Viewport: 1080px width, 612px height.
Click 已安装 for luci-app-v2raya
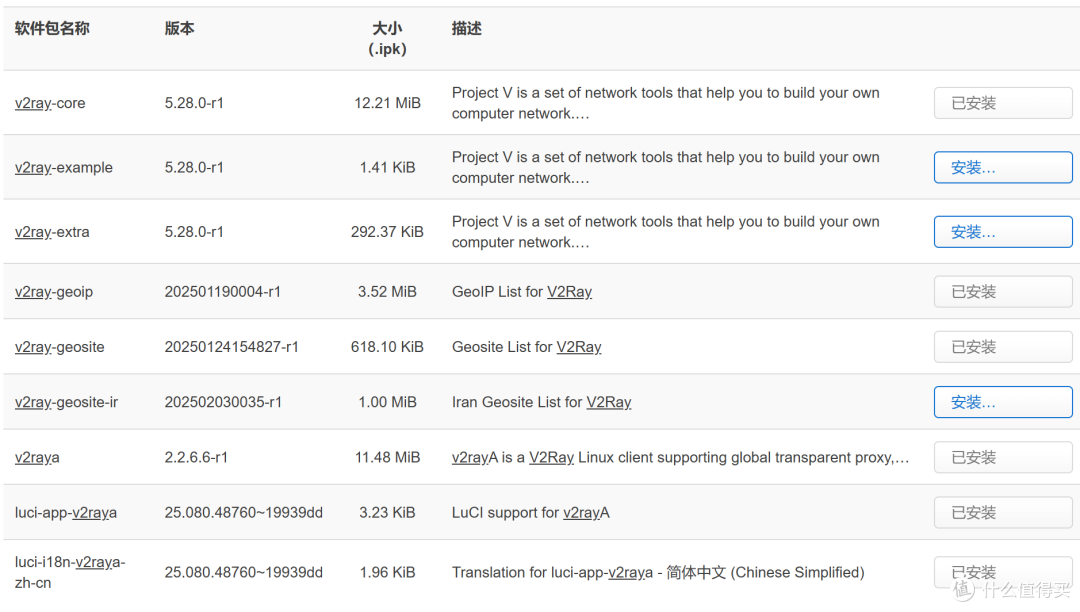pyautogui.click(x=1002, y=512)
